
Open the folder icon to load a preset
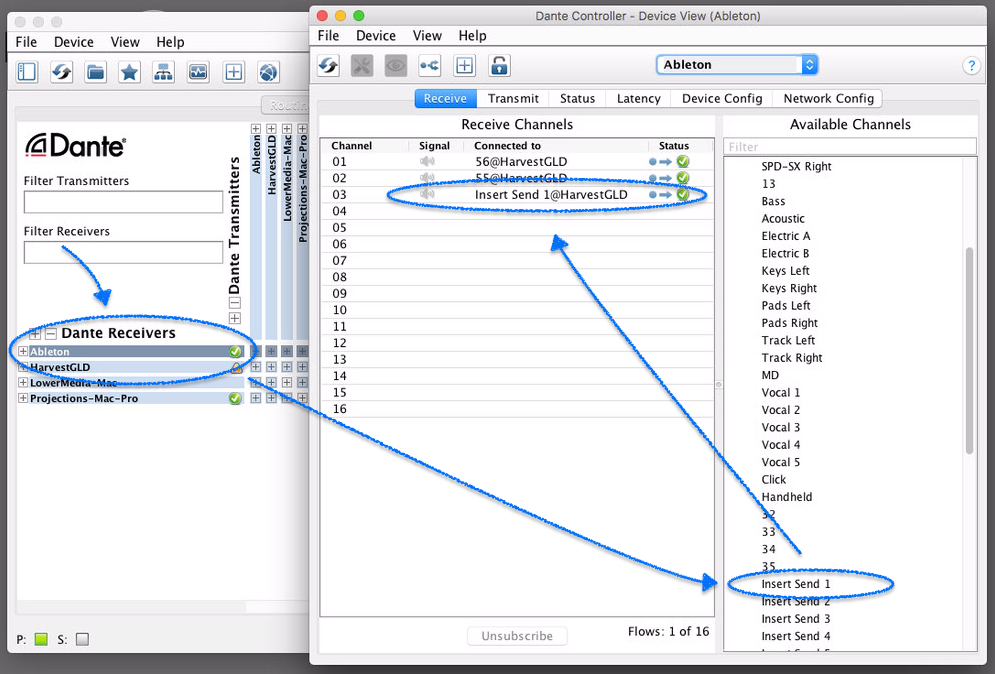click(96, 72)
